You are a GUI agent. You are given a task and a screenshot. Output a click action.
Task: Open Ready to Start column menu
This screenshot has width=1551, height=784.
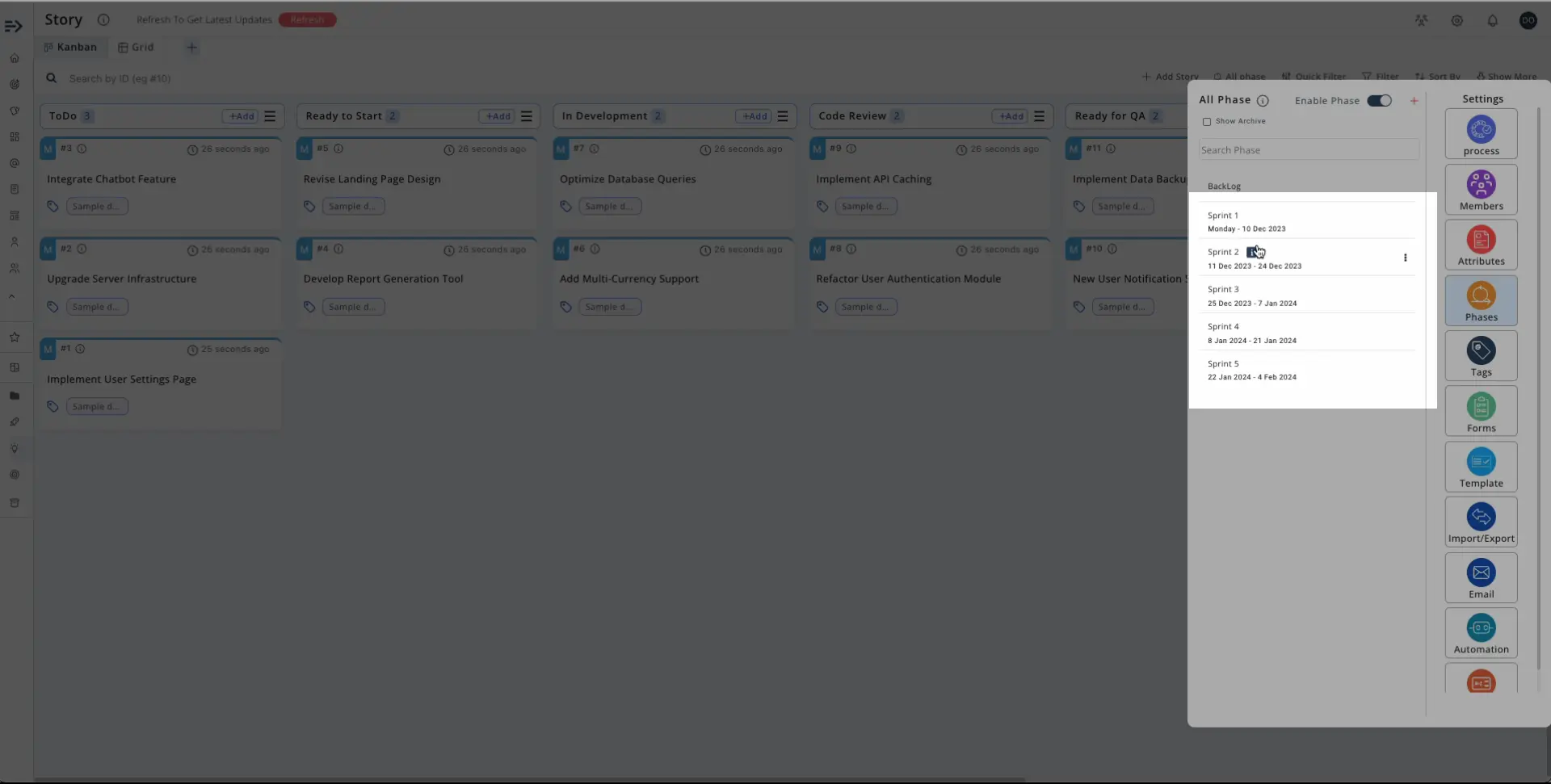[527, 116]
